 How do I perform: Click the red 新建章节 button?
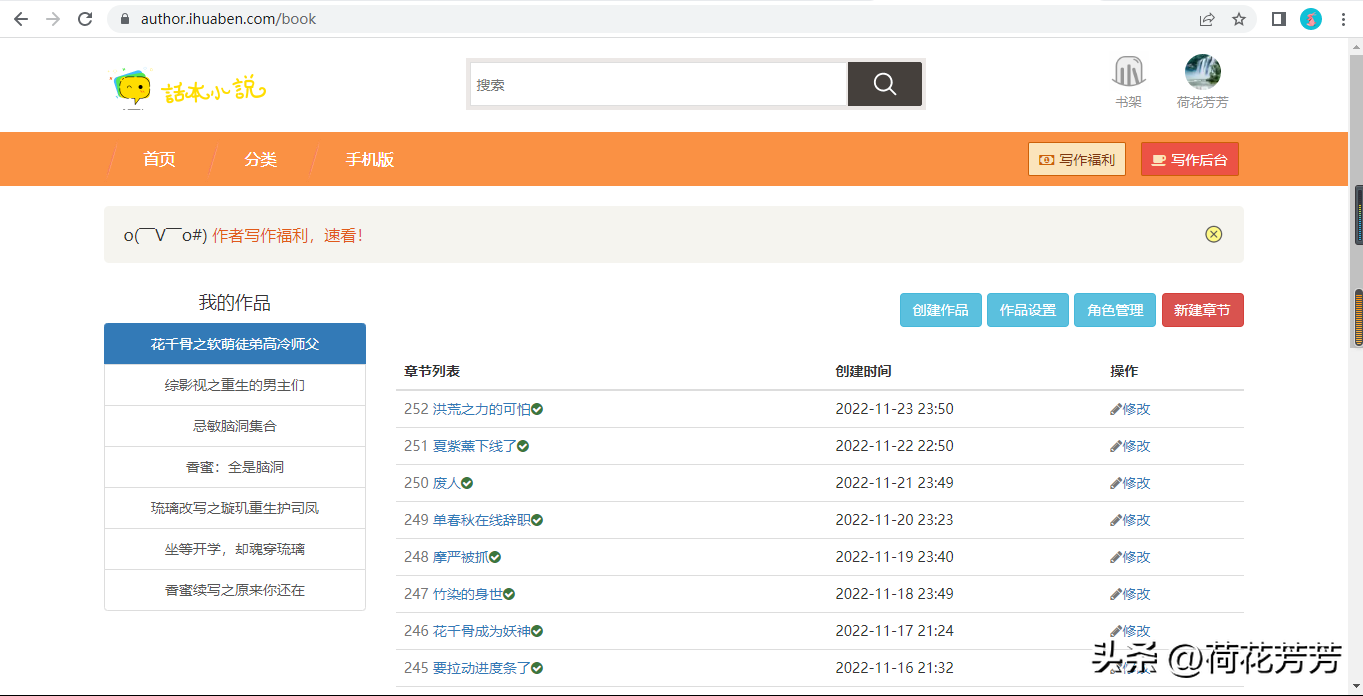point(1202,310)
